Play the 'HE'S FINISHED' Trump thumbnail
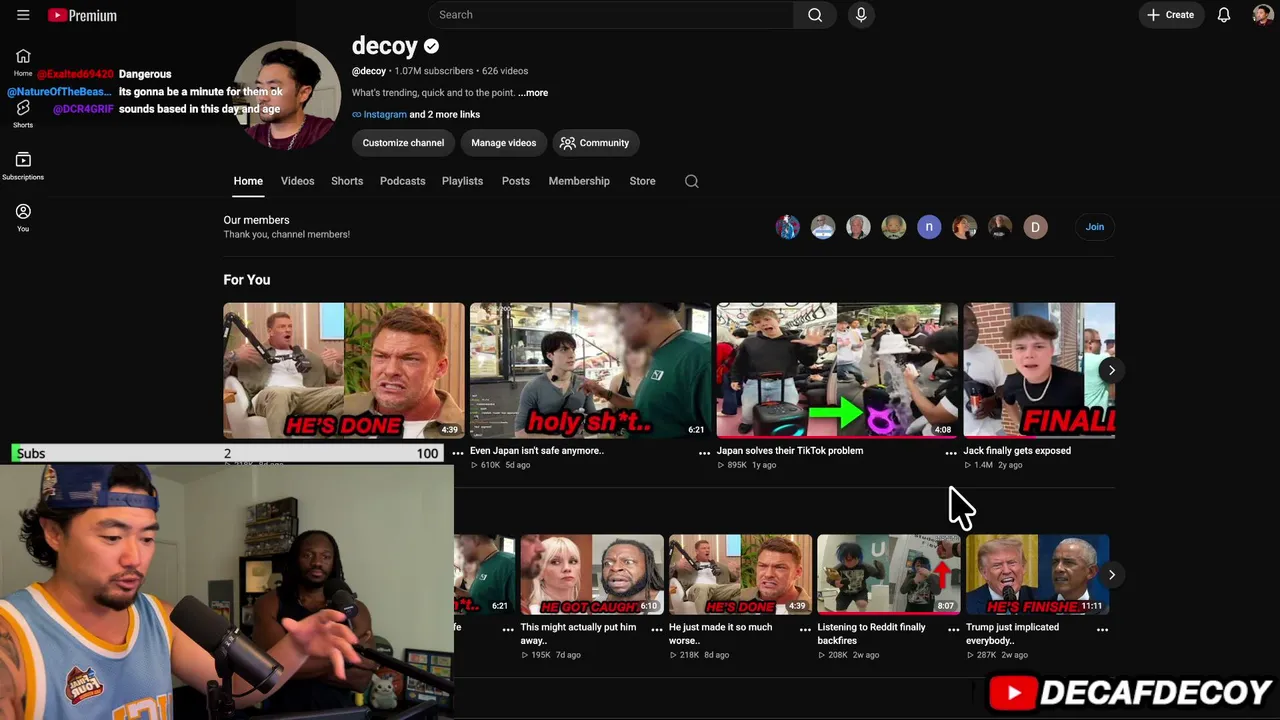 [x=1037, y=575]
